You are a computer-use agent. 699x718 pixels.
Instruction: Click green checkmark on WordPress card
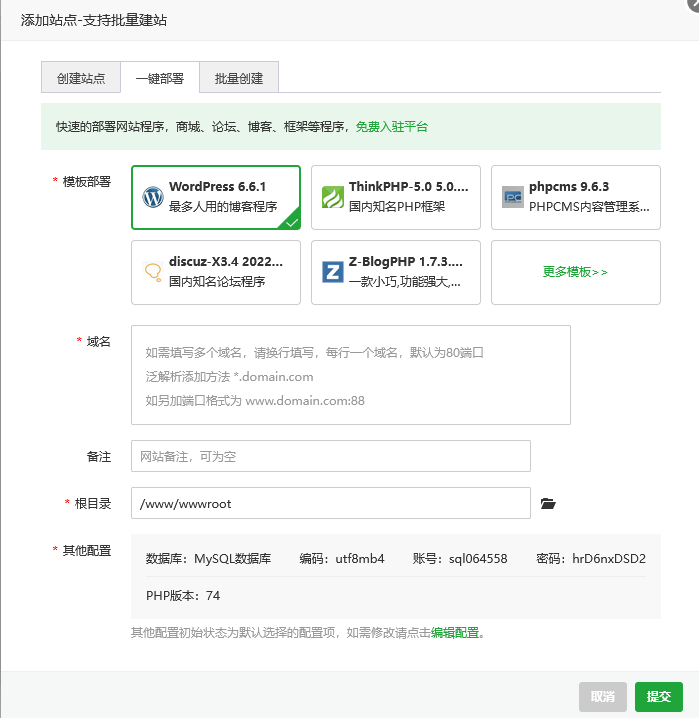[291, 222]
